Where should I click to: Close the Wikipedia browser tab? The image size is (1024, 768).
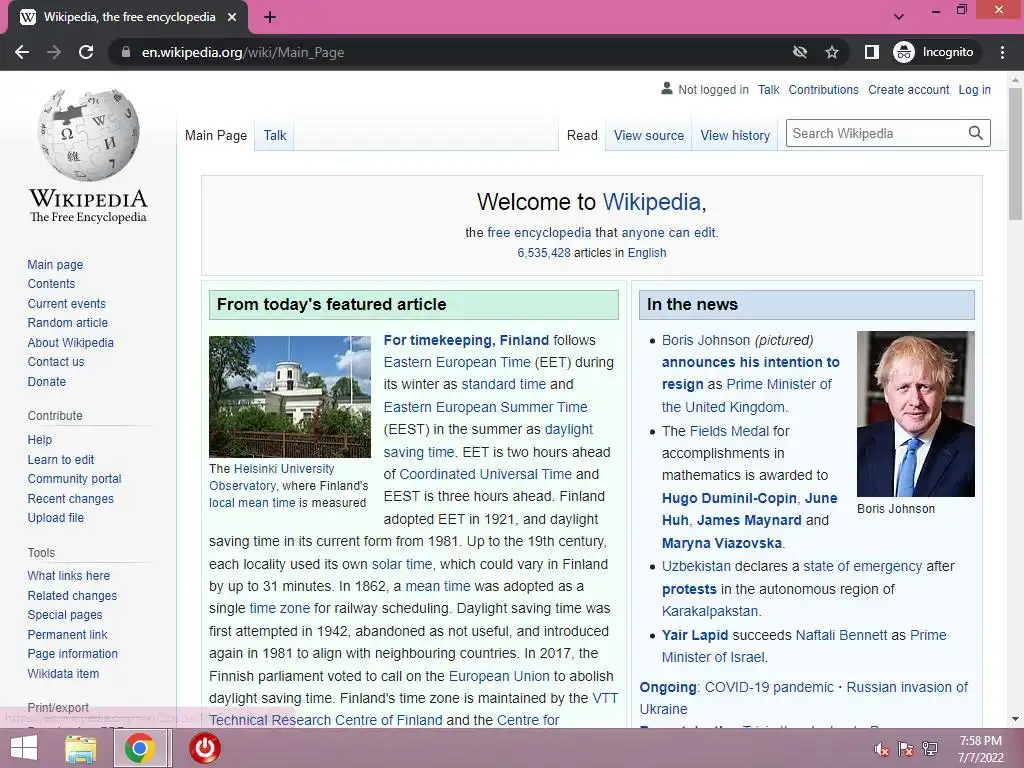pyautogui.click(x=232, y=17)
